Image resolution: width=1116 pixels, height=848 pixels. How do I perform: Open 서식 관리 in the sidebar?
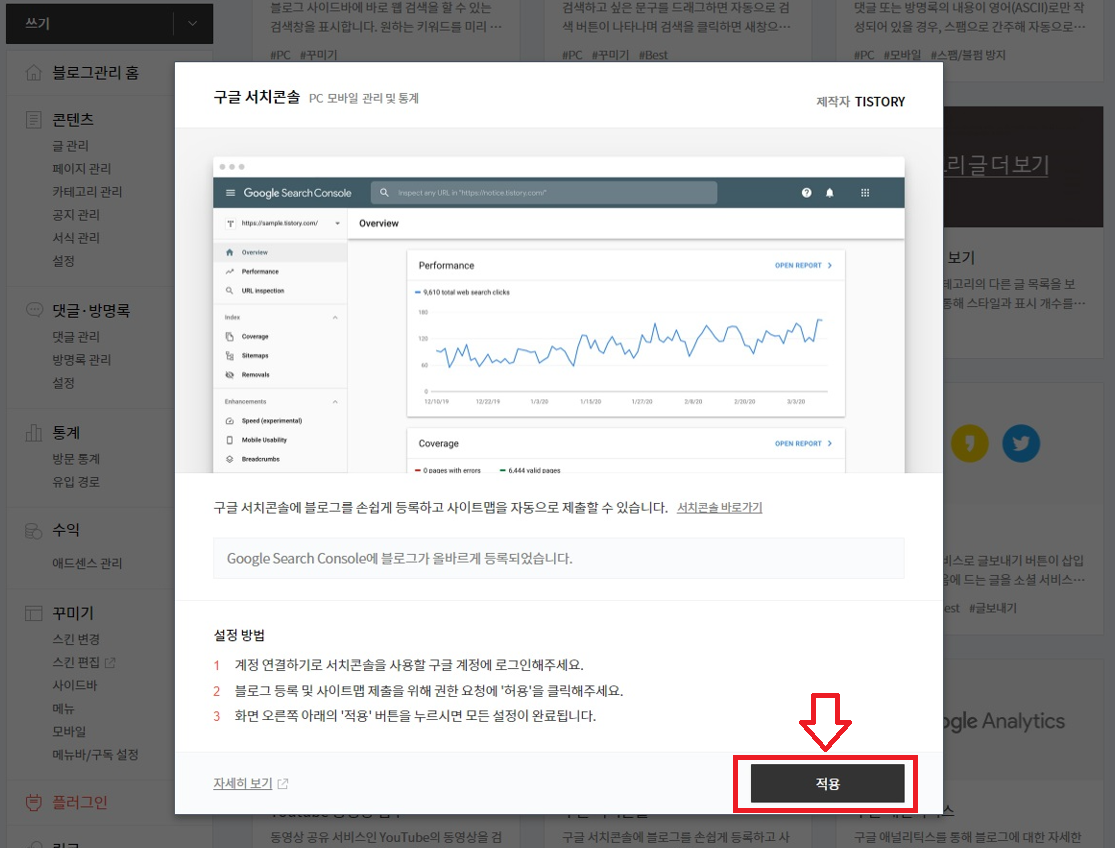tap(76, 238)
